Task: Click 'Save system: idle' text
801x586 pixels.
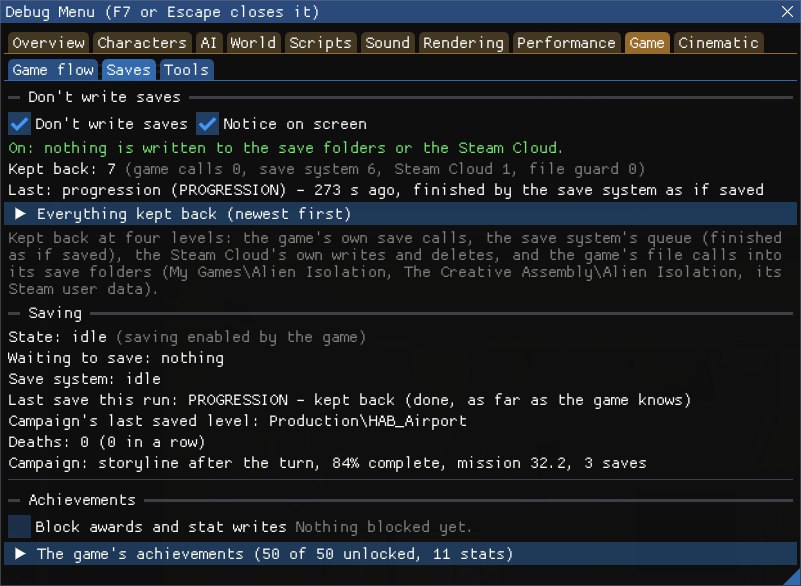Action: (84, 379)
